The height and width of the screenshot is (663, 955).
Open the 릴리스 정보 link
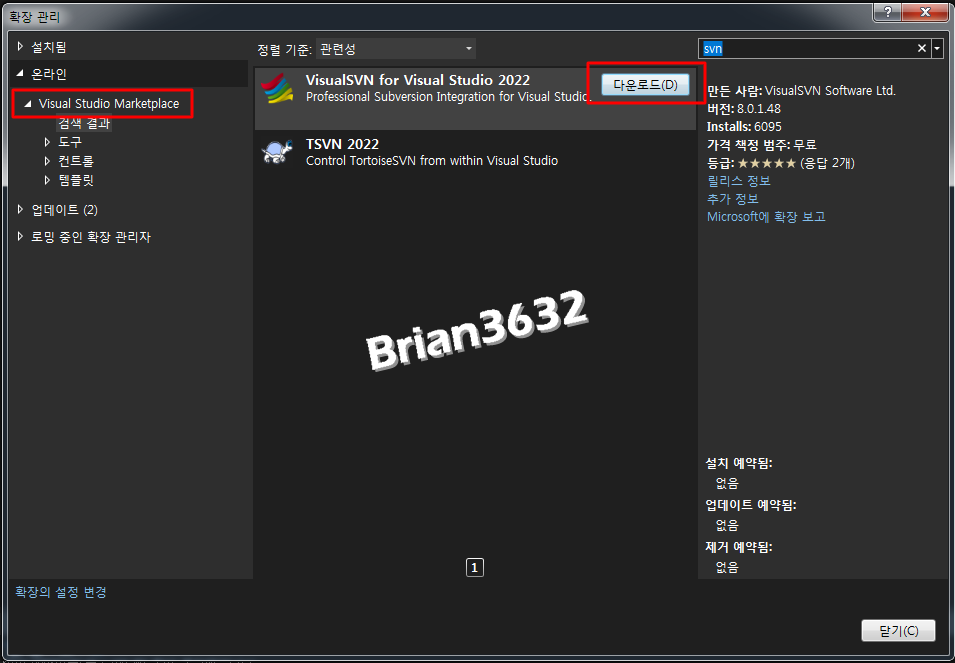[x=739, y=181]
